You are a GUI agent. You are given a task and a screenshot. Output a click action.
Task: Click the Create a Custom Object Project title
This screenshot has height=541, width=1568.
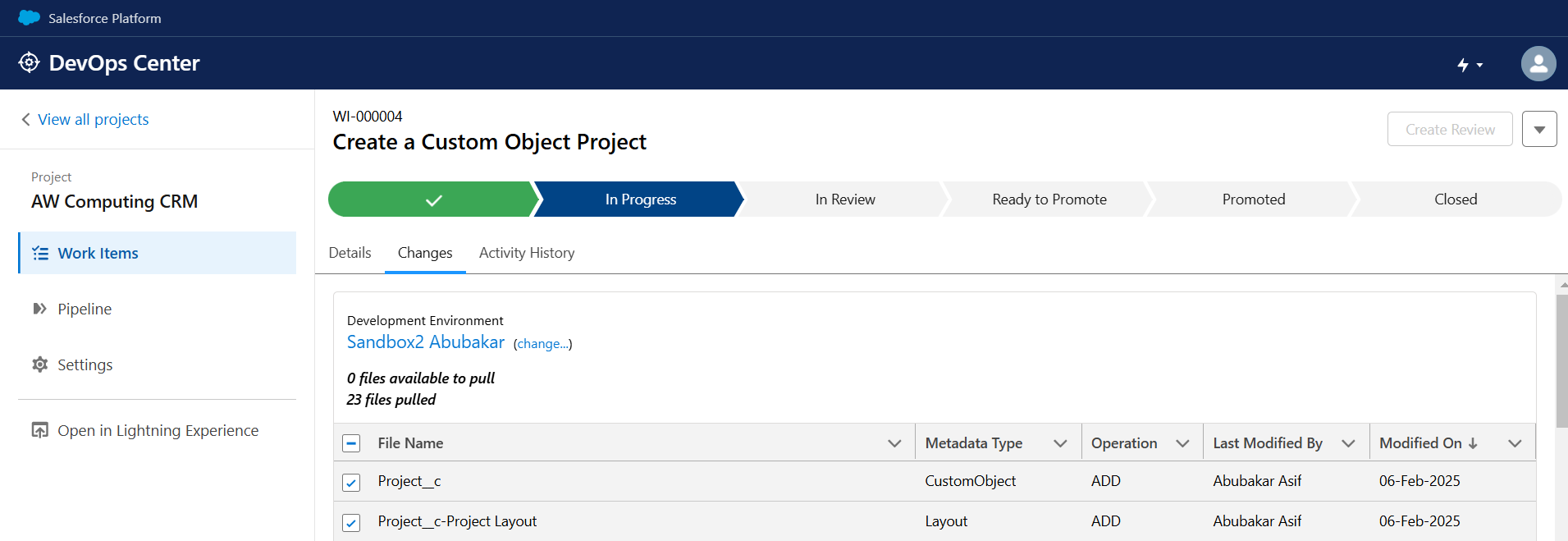click(x=490, y=142)
